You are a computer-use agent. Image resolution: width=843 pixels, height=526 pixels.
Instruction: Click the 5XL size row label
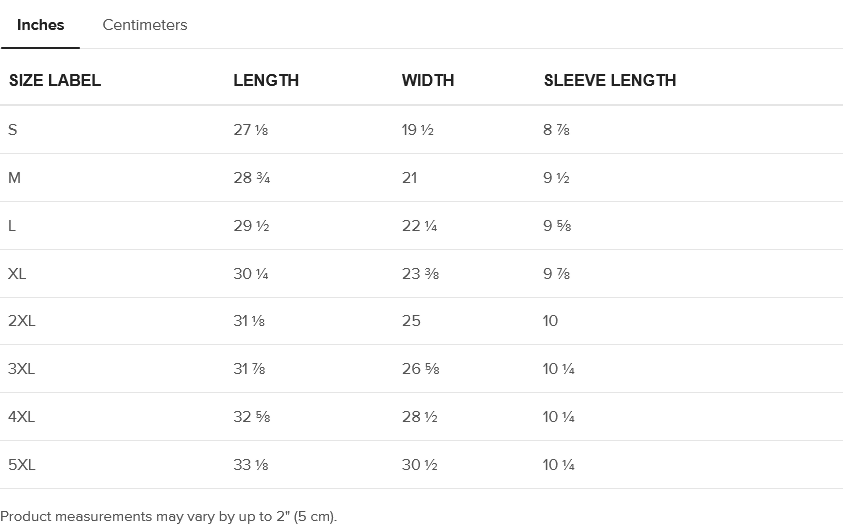tap(22, 465)
